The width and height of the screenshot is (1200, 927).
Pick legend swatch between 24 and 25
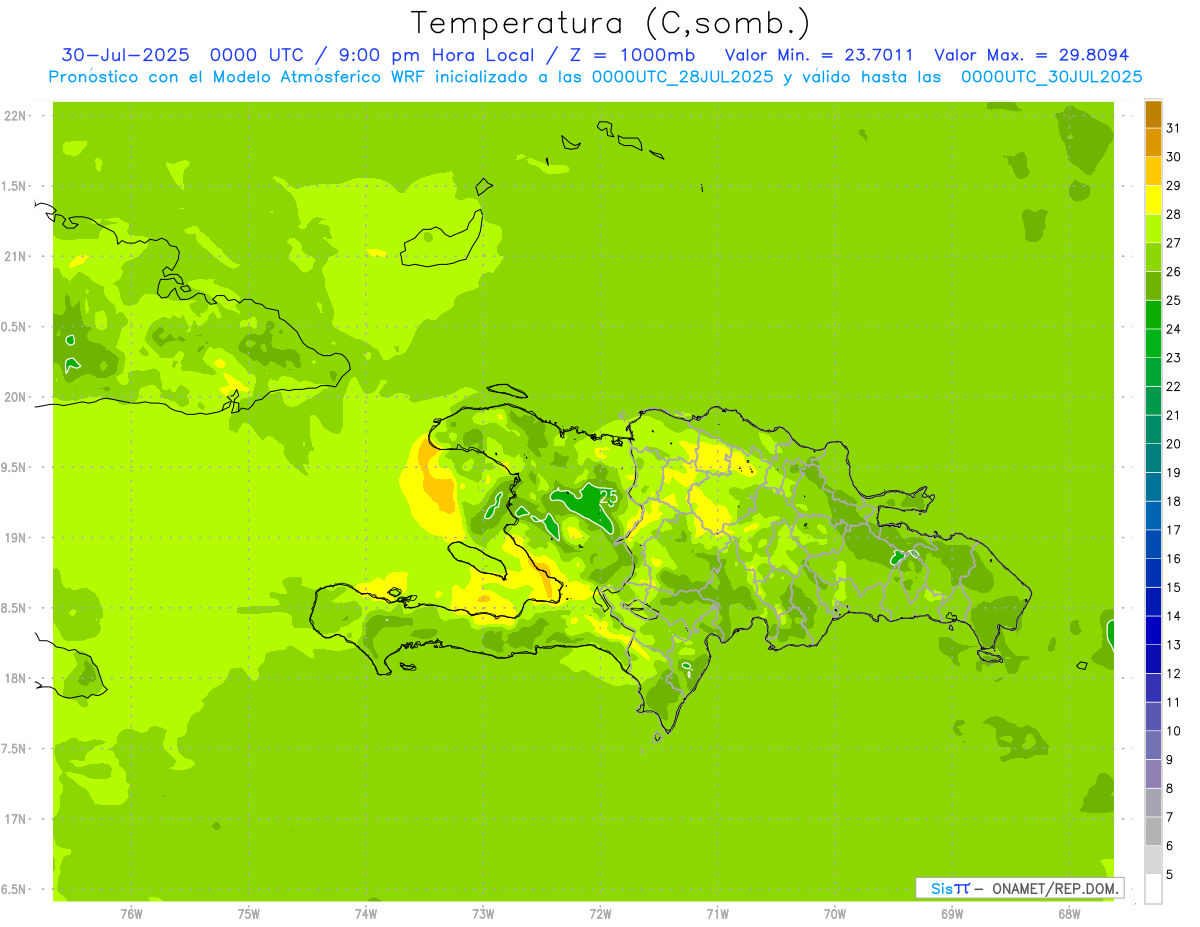tap(1153, 314)
